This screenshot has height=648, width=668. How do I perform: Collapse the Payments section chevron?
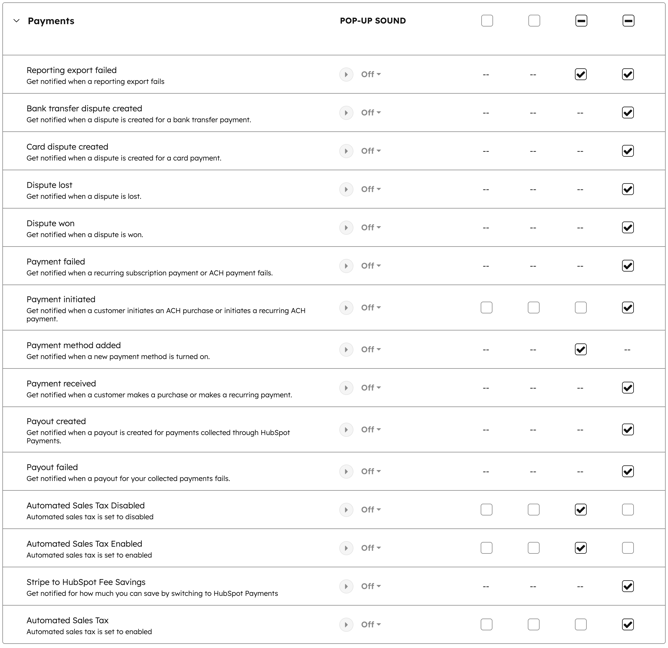pos(16,21)
